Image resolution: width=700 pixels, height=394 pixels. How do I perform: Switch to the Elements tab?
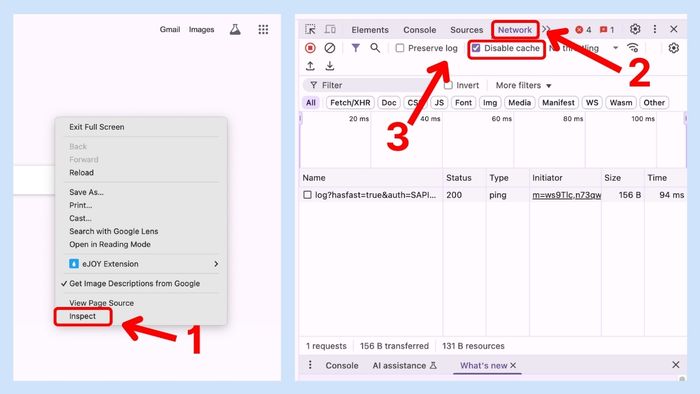pos(370,30)
